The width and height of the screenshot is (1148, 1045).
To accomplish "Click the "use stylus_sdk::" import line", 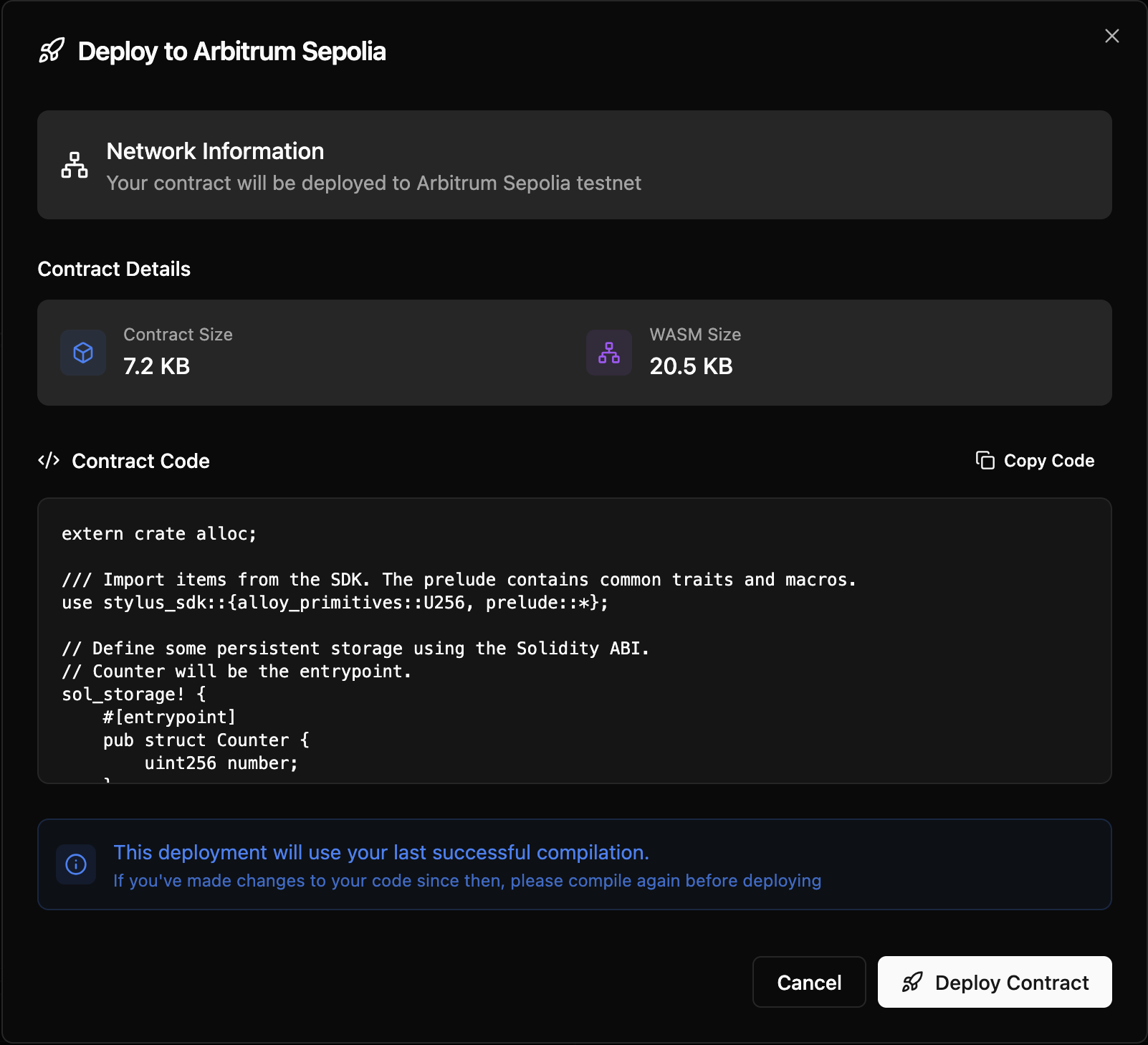I will click(335, 603).
